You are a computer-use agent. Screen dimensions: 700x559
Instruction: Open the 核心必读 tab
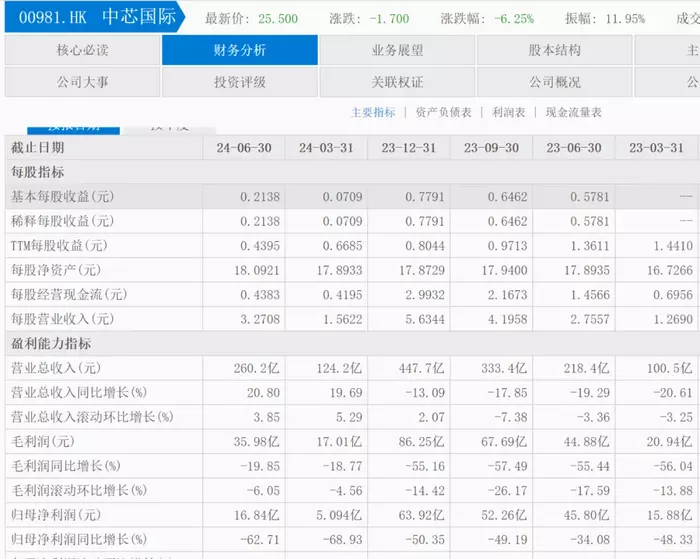pyautogui.click(x=83, y=50)
